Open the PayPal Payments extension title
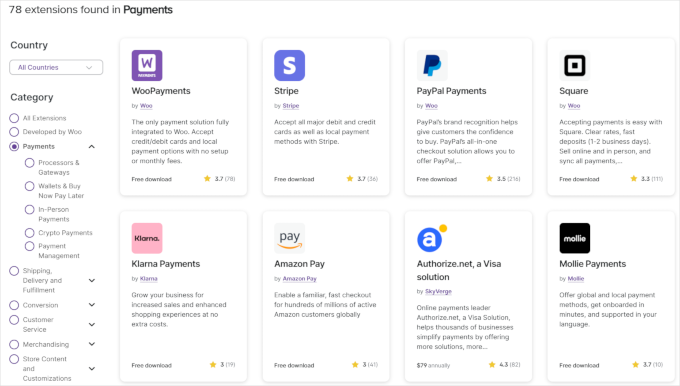The width and height of the screenshot is (680, 386). coord(451,91)
